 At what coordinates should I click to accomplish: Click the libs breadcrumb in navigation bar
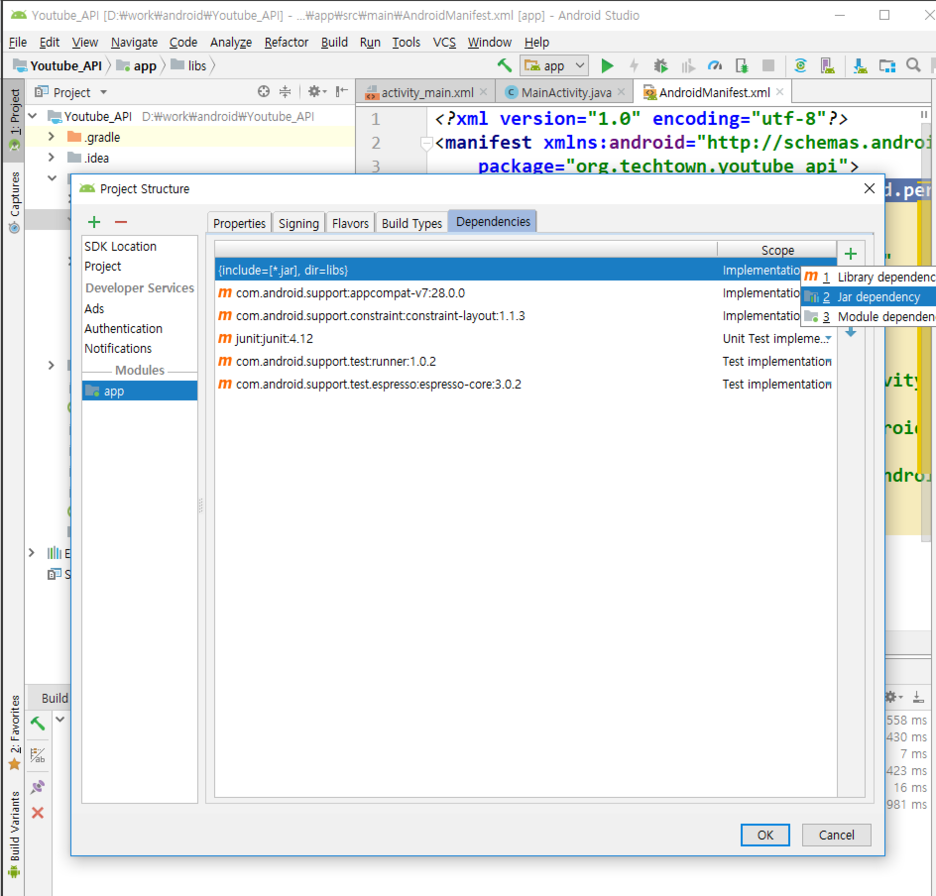pos(189,66)
